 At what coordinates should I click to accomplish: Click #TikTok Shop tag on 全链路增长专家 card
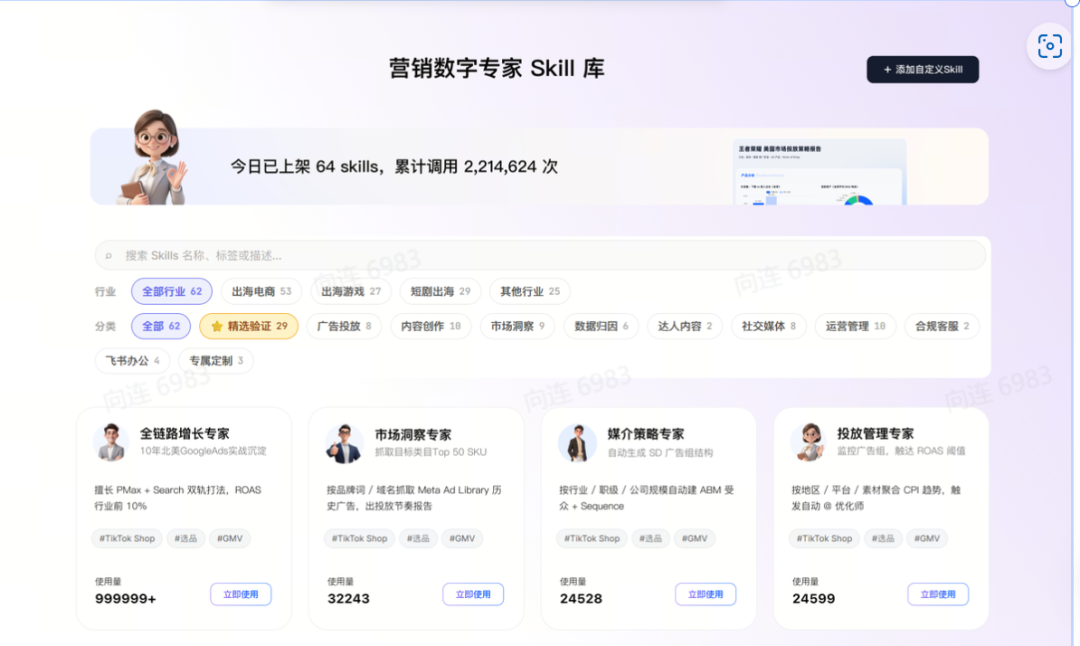click(x=127, y=539)
